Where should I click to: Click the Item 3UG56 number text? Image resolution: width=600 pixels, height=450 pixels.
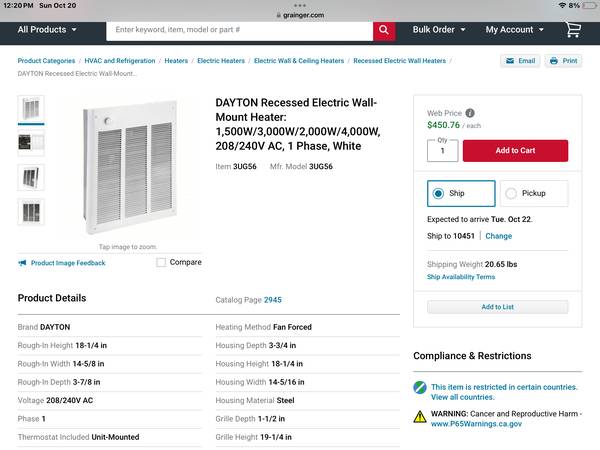point(236,166)
